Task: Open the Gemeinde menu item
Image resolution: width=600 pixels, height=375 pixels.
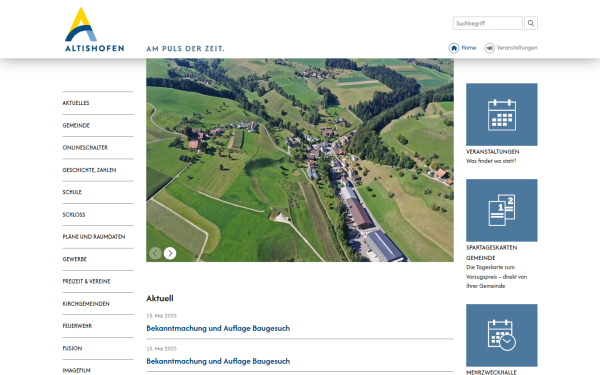Action: pos(76,126)
